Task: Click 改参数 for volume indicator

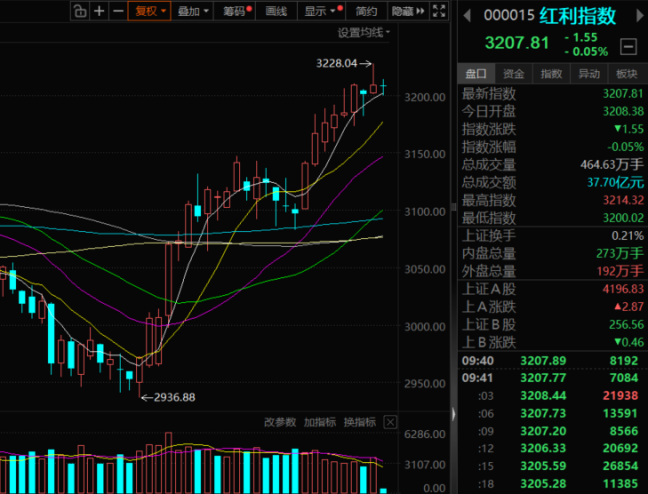Action: click(x=280, y=422)
